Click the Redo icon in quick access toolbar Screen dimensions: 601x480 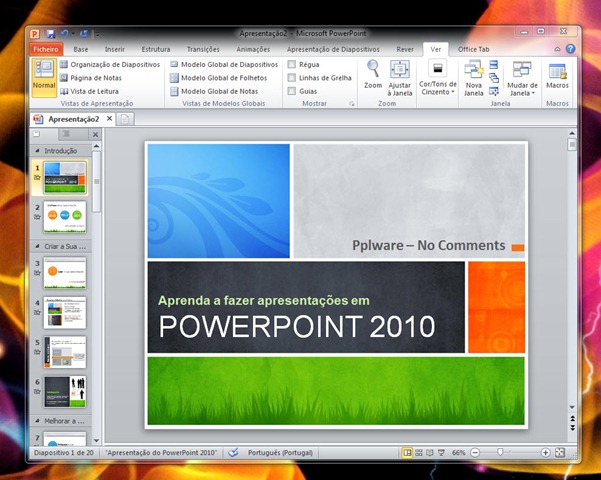[x=84, y=34]
